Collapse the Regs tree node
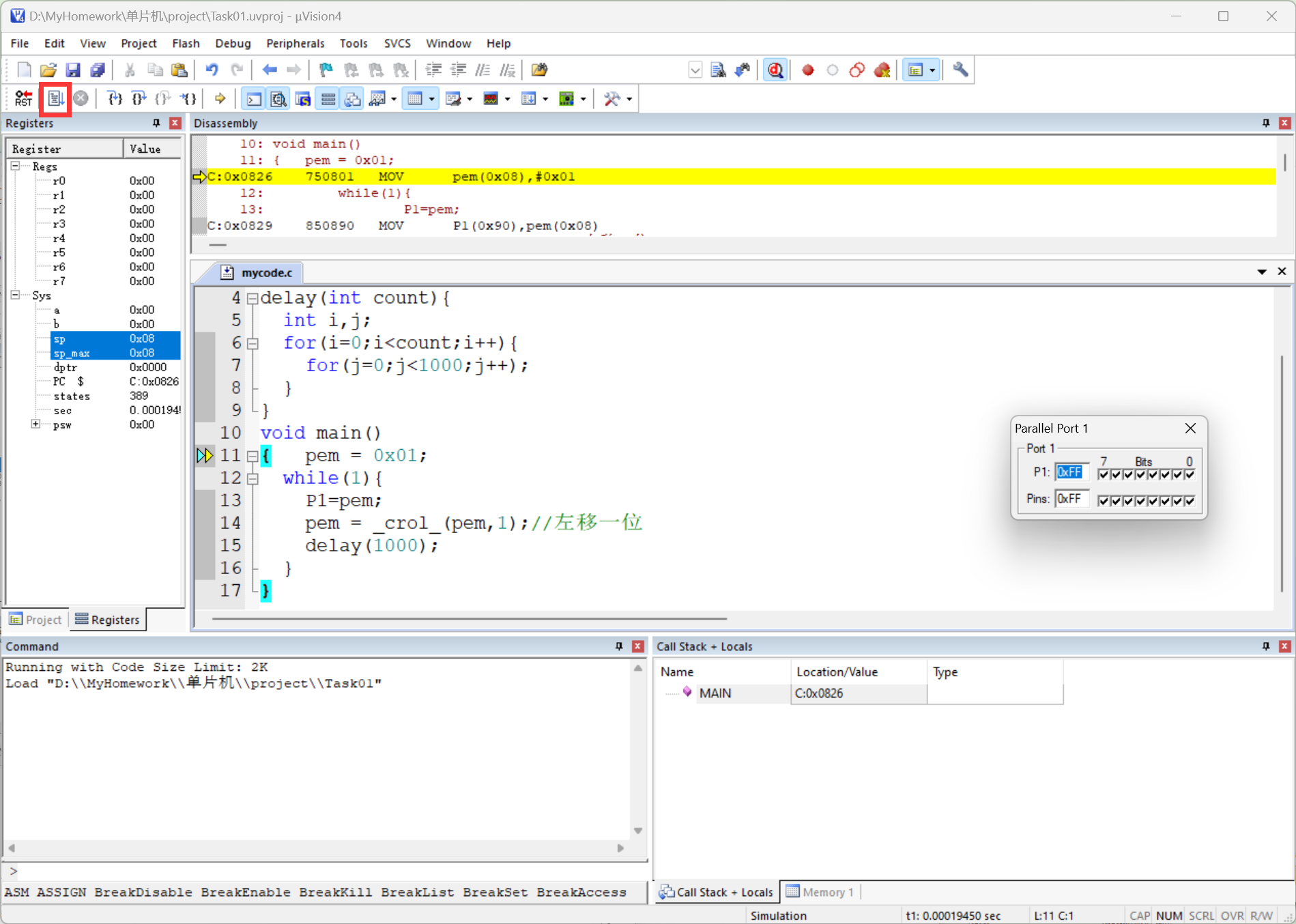The image size is (1296, 924). point(15,166)
